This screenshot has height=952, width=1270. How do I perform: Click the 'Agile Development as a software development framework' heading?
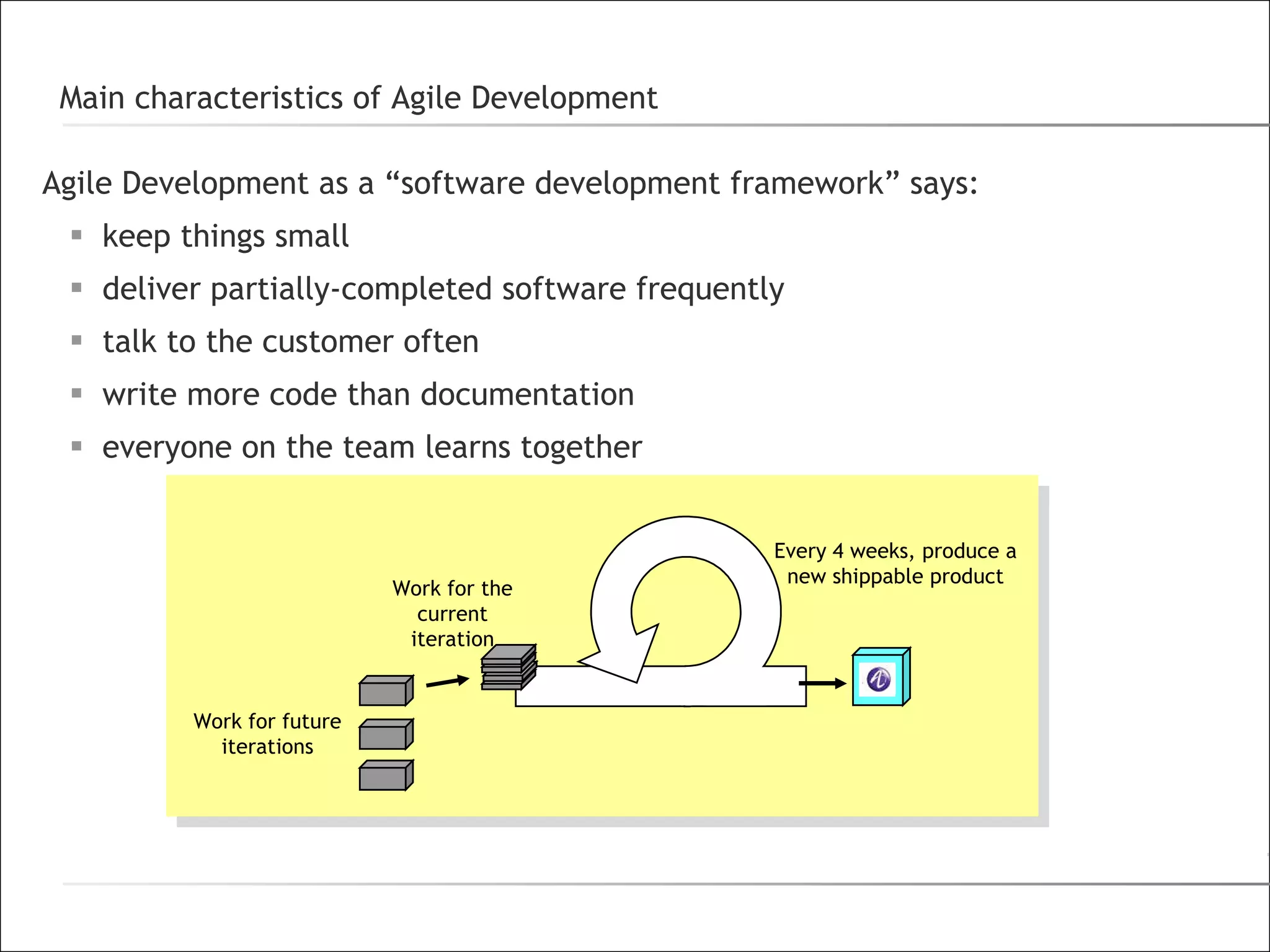[x=510, y=183]
